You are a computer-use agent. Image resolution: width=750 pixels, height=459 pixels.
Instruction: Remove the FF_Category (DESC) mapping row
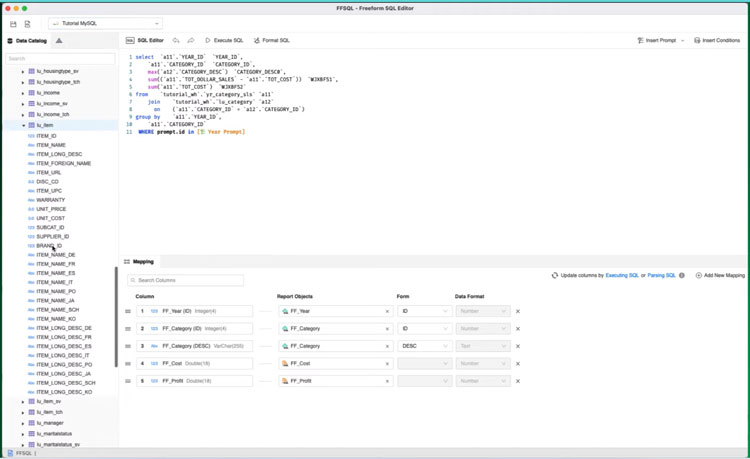(518, 346)
